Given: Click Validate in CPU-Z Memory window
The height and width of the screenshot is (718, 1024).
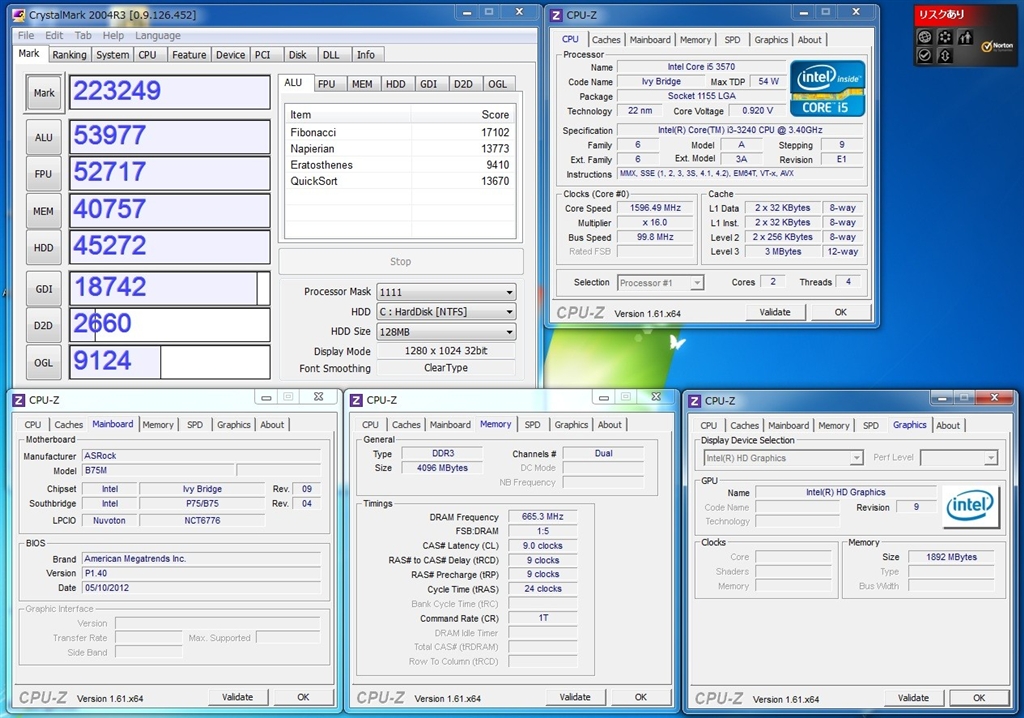Looking at the screenshot, I should (x=575, y=697).
